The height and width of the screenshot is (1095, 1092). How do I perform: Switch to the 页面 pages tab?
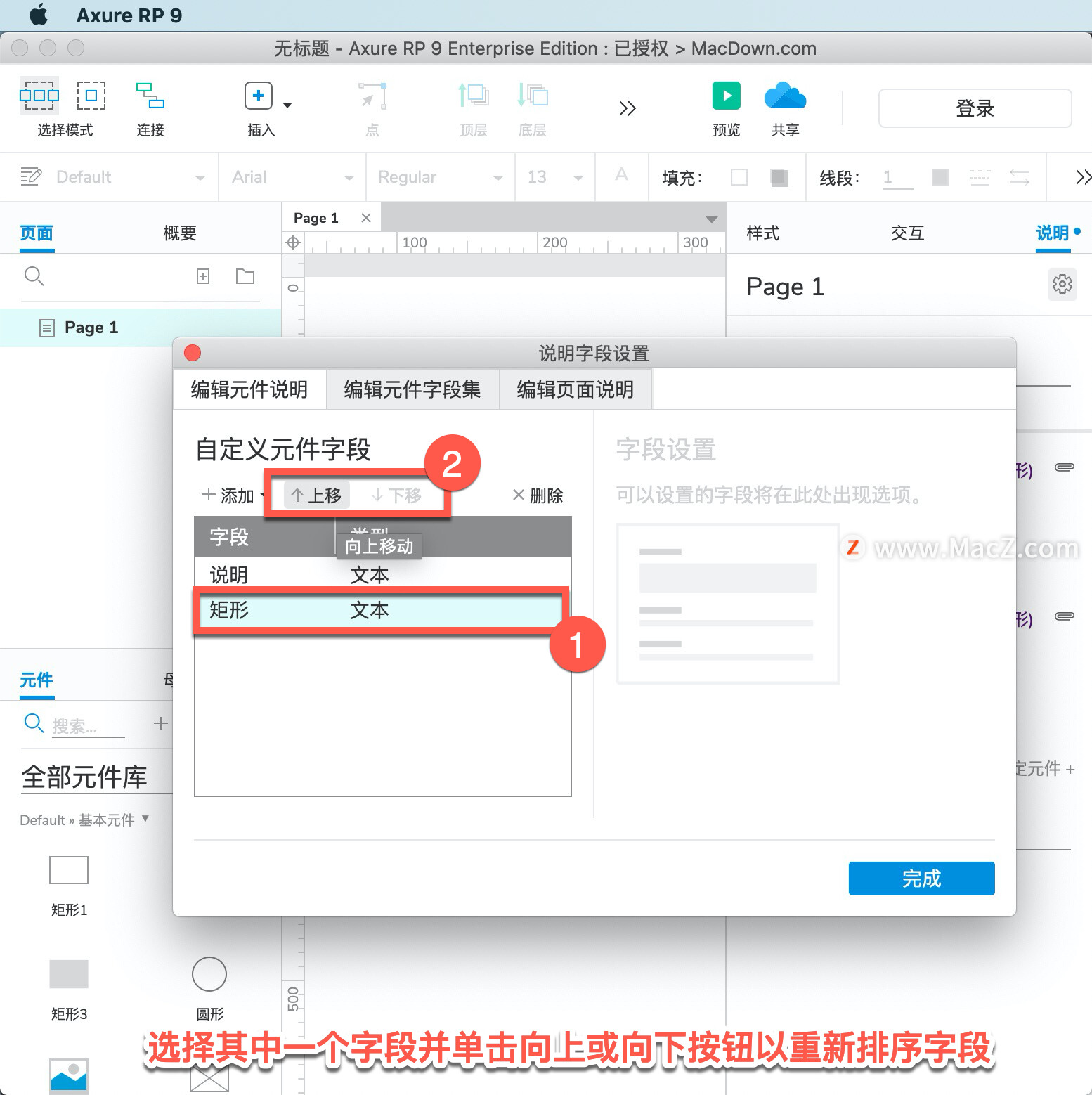point(37,233)
